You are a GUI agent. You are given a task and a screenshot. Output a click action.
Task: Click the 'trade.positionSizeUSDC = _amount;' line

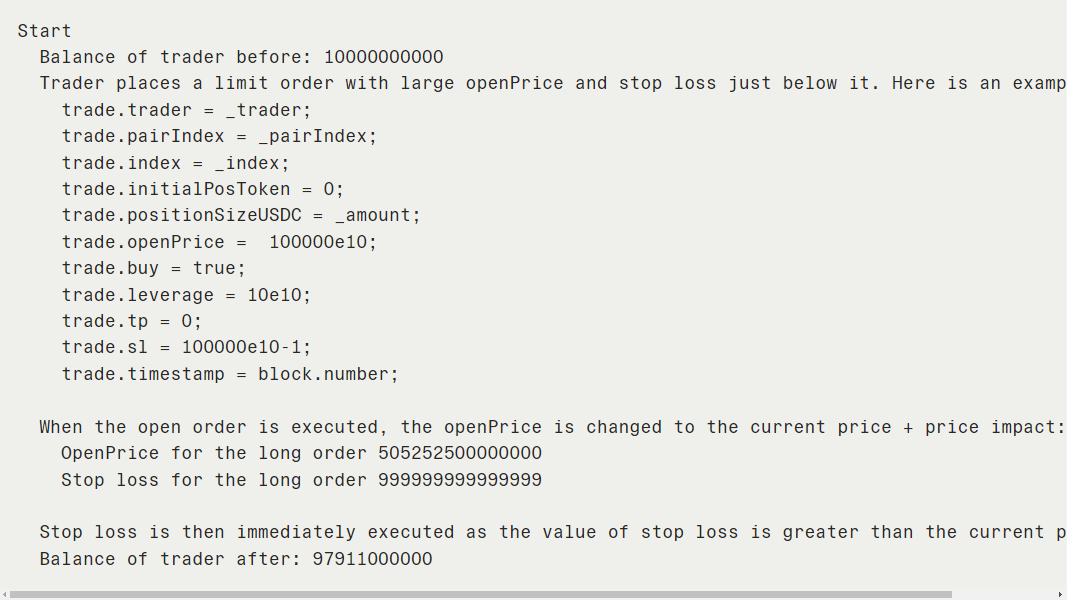(x=242, y=216)
